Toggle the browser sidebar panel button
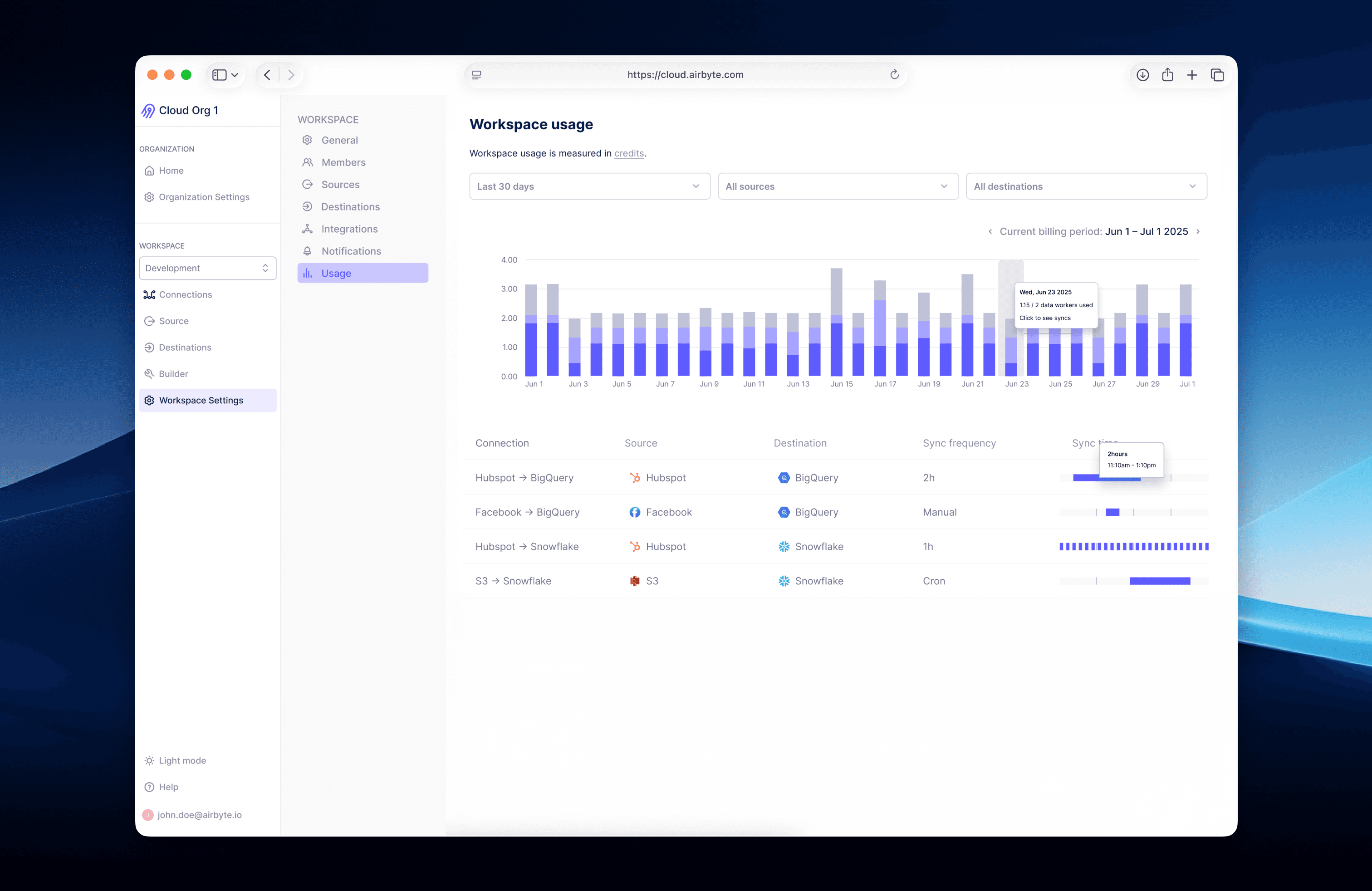The width and height of the screenshot is (1372, 891). 220,75
